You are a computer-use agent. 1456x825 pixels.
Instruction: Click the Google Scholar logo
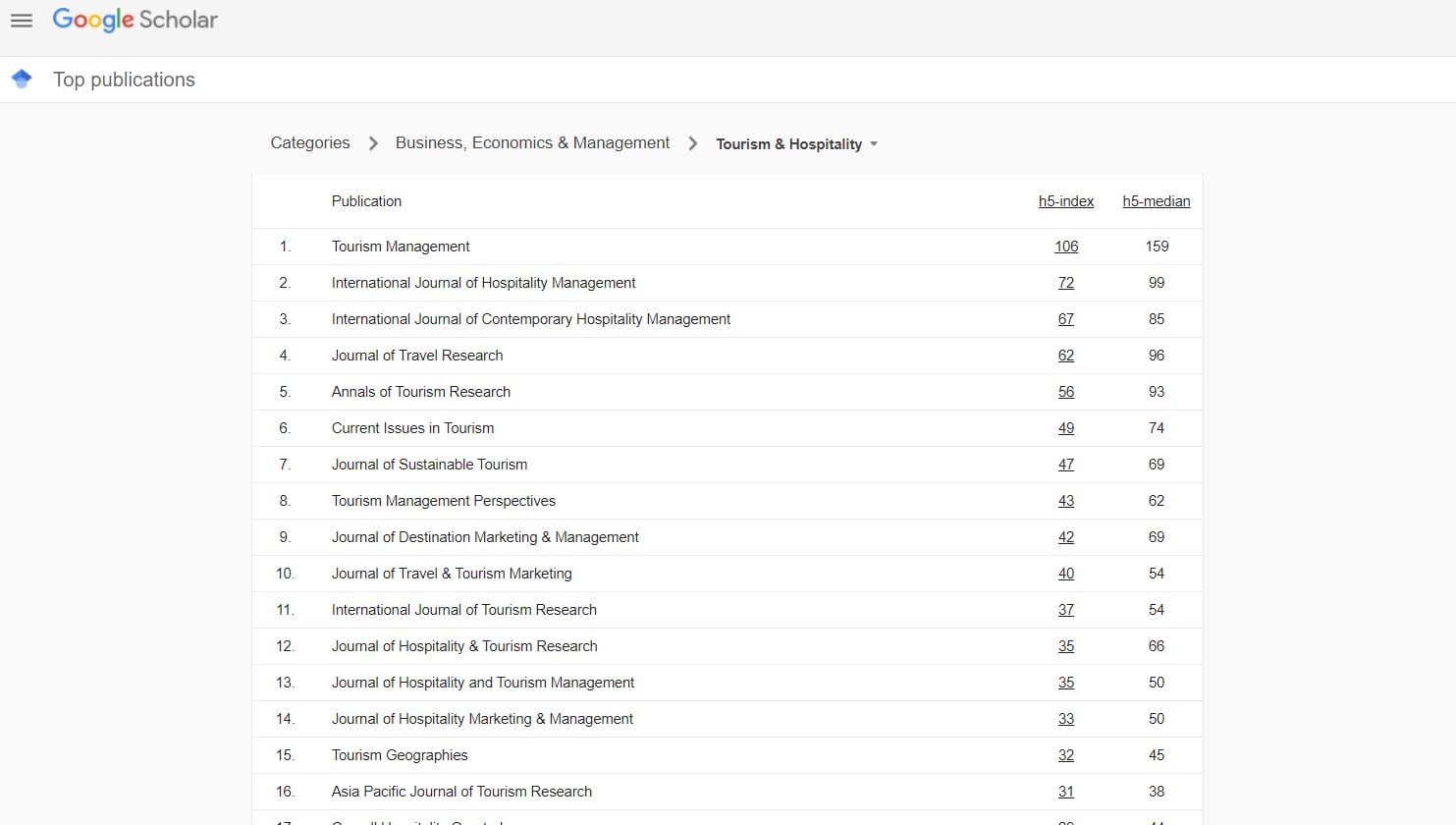[x=135, y=20]
